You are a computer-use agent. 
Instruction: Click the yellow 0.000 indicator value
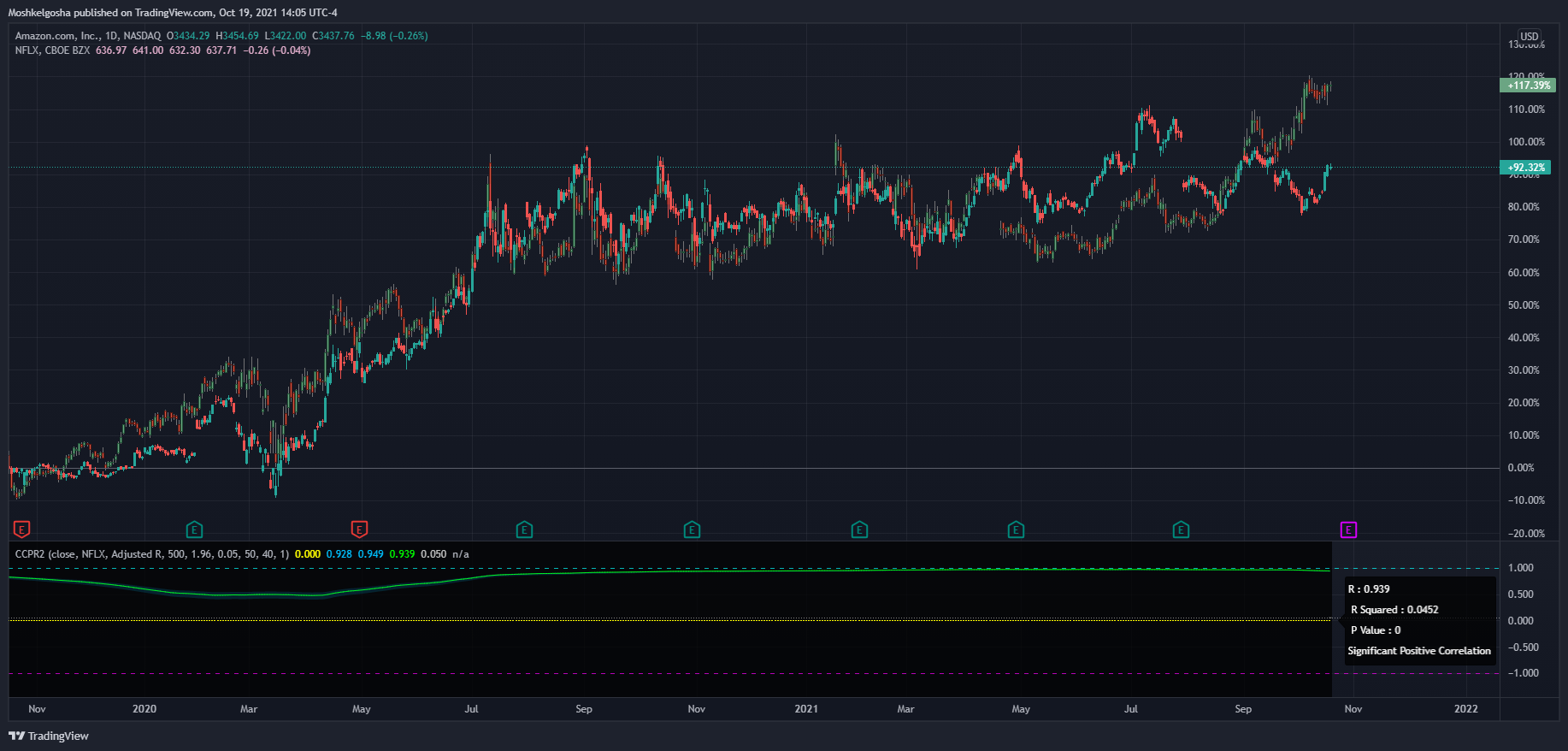pos(308,554)
